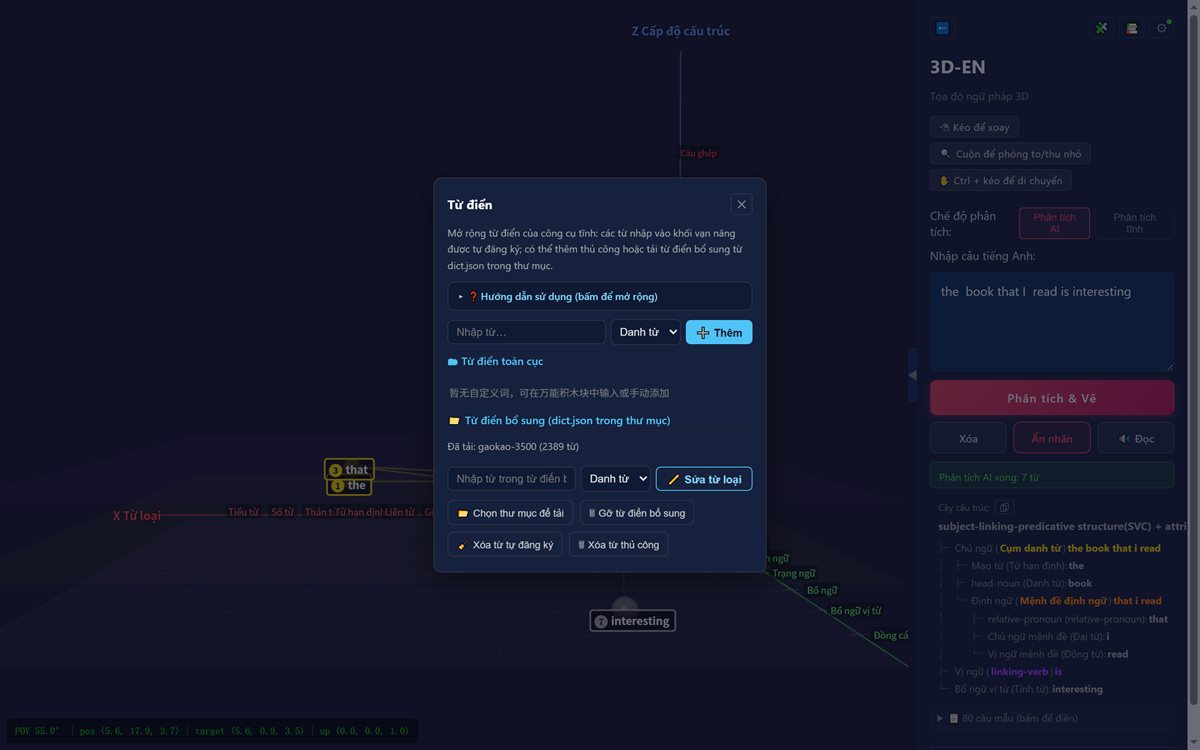Click the 'Phân tích AI xong: 7 từ' status

pos(1052,477)
